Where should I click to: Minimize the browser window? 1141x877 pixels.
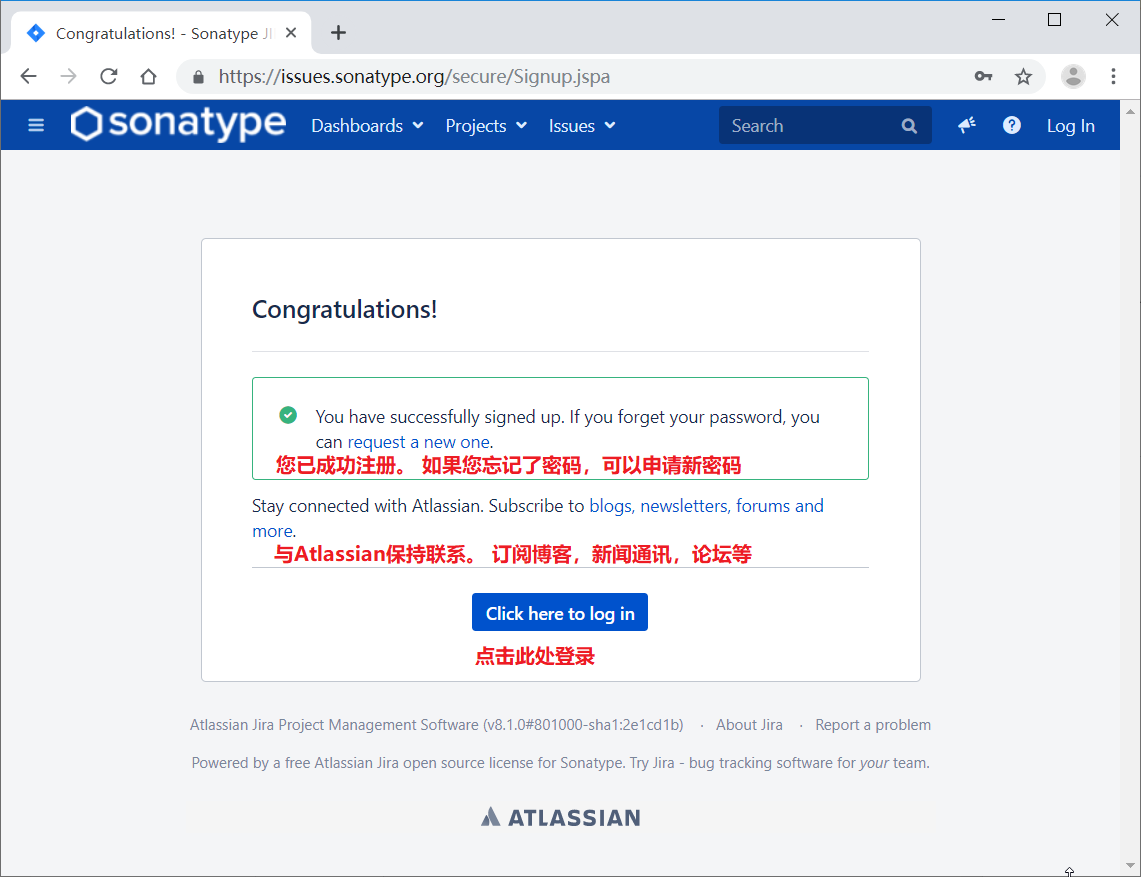pyautogui.click(x=998, y=20)
